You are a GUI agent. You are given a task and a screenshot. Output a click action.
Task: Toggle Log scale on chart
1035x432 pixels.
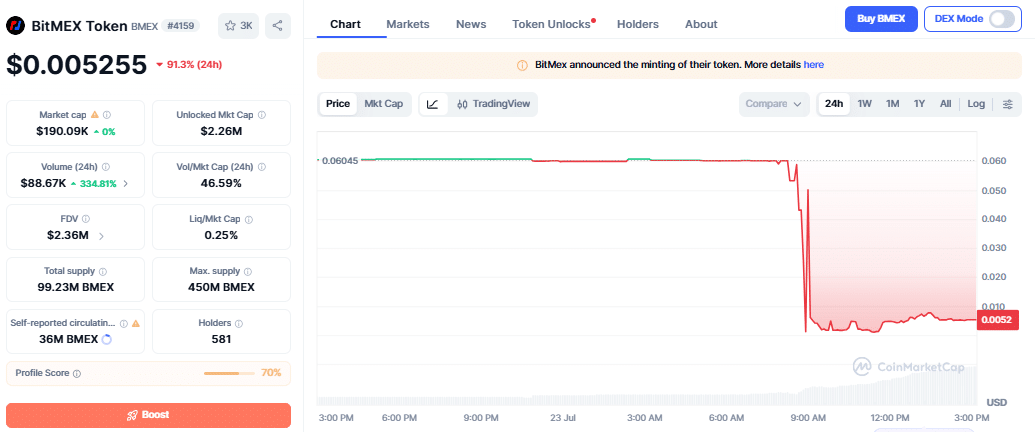[x=976, y=104]
